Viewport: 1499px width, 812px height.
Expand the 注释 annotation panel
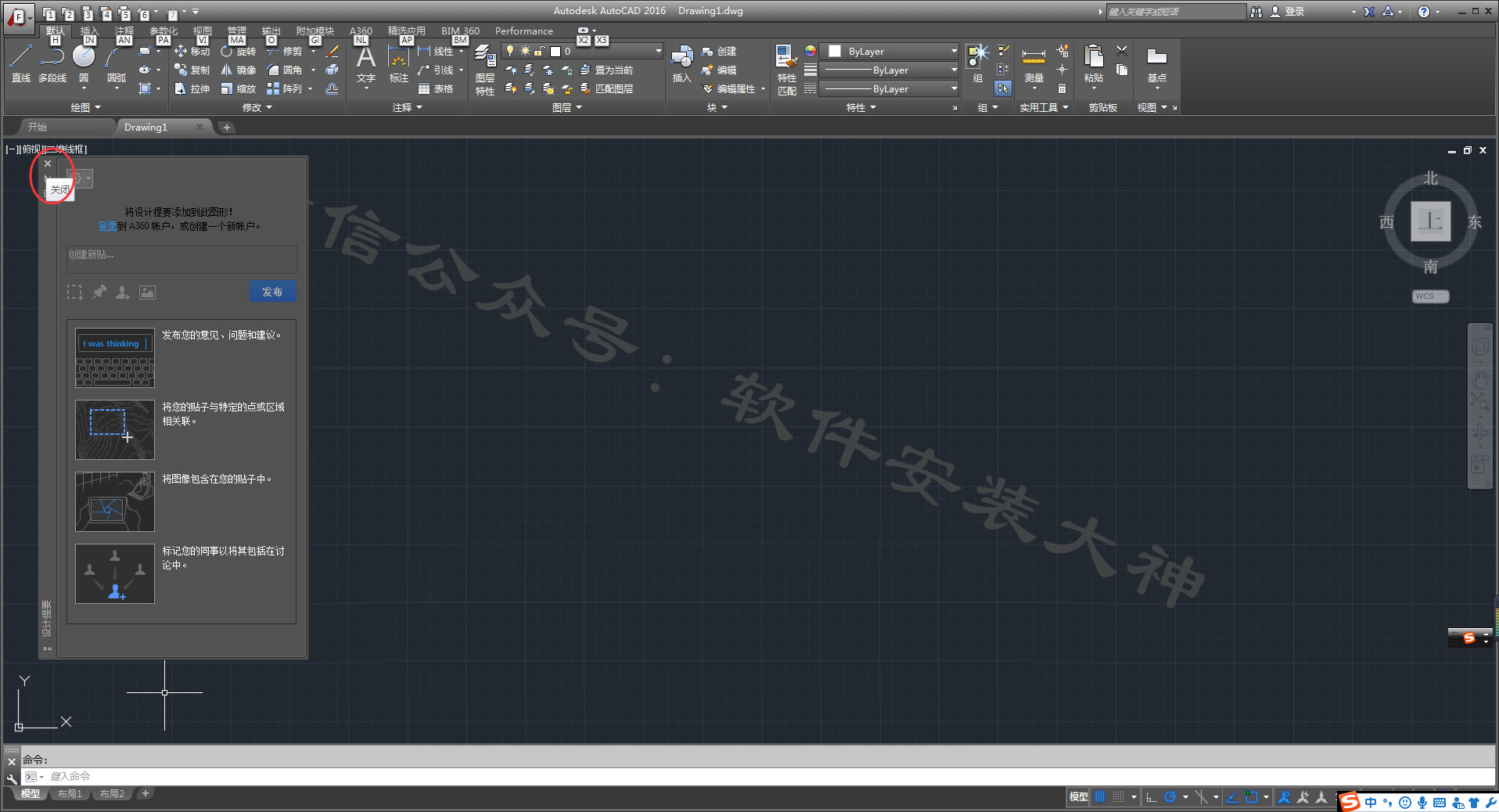407,107
